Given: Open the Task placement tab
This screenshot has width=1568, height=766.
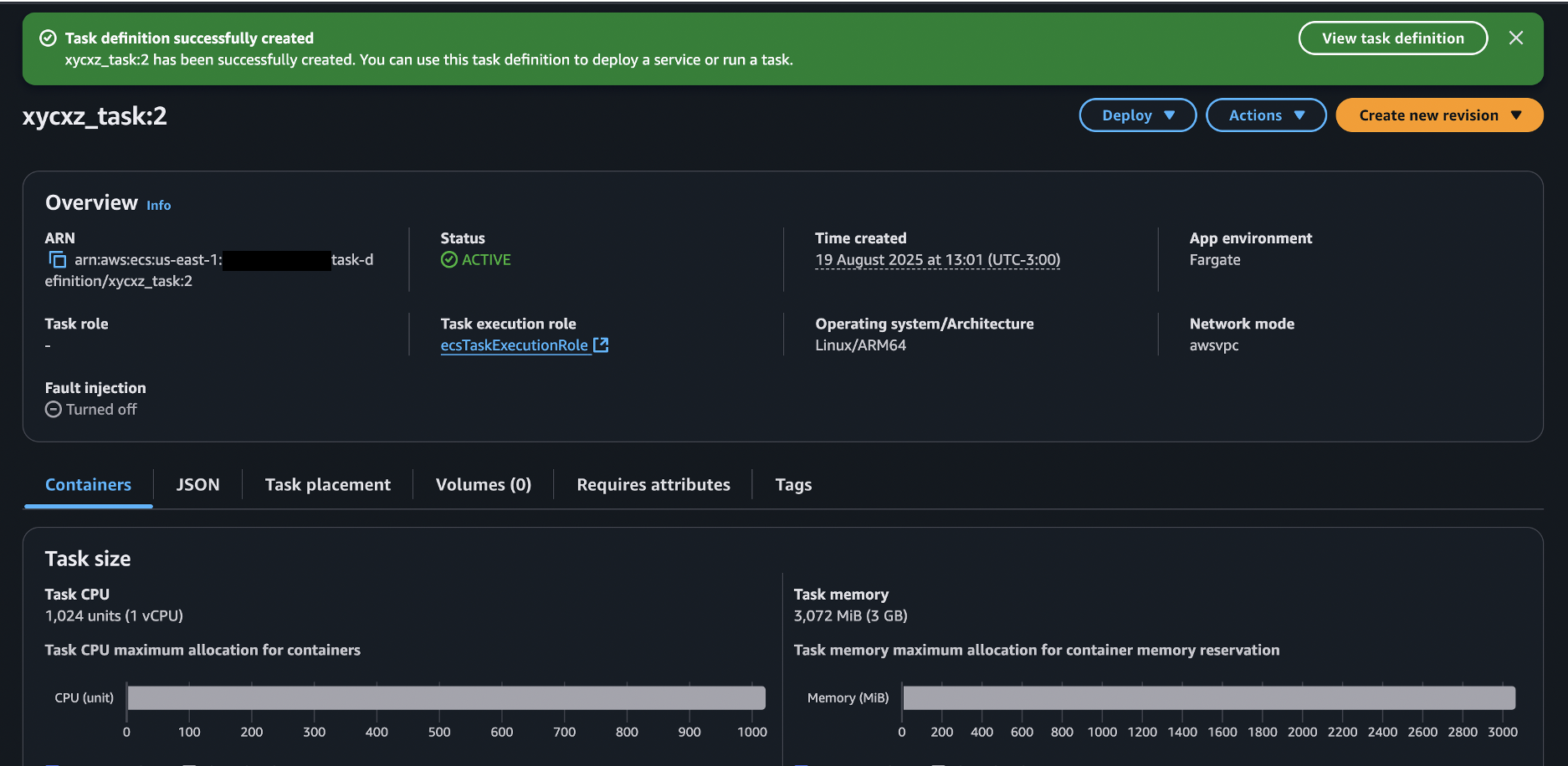Looking at the screenshot, I should click(327, 485).
